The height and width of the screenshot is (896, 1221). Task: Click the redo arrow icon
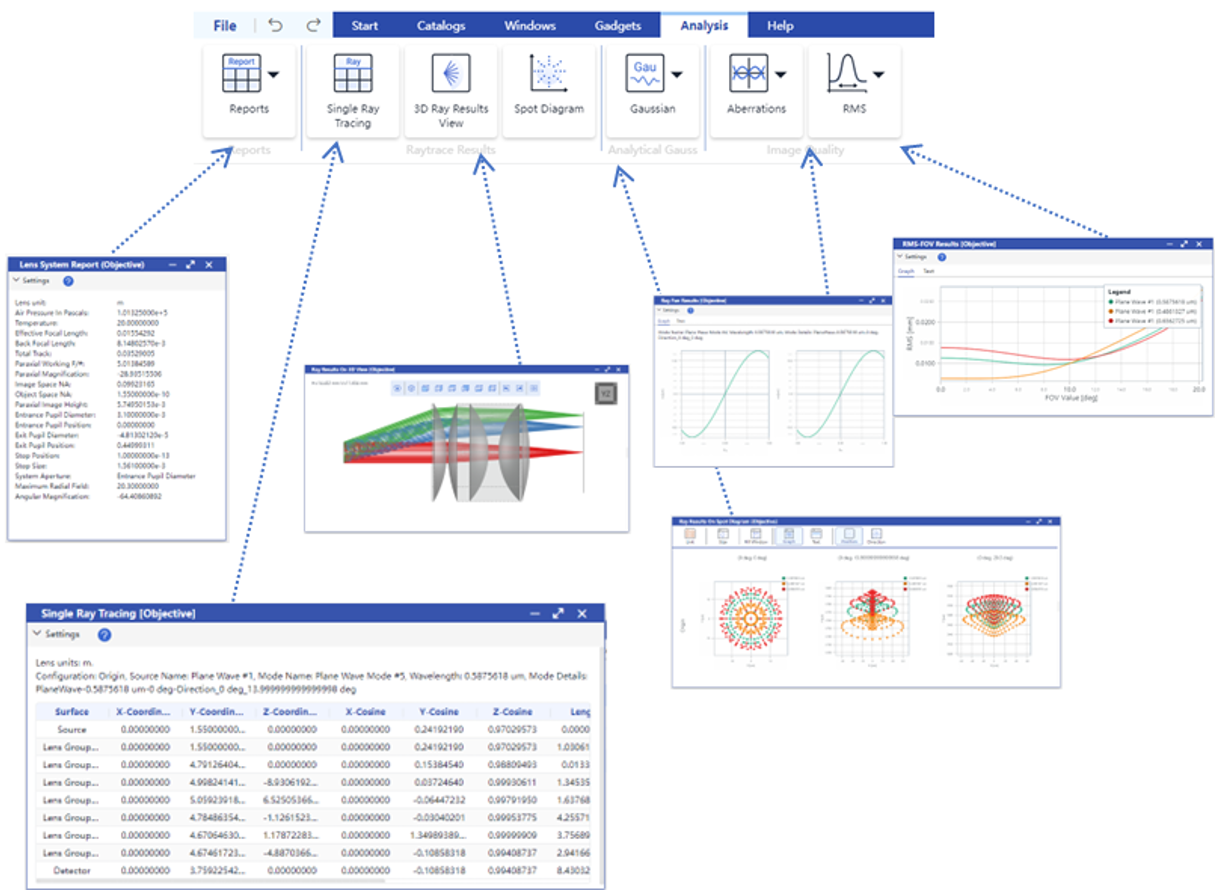point(313,25)
